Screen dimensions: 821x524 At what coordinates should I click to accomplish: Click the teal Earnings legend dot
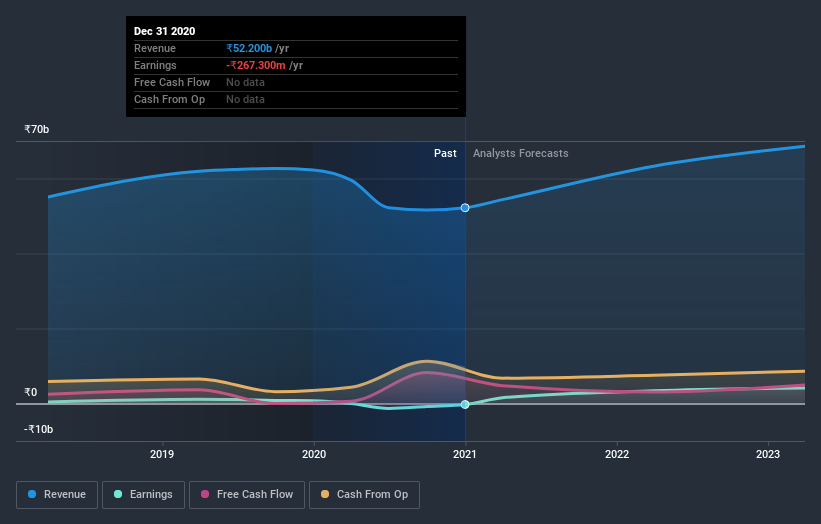[118, 494]
